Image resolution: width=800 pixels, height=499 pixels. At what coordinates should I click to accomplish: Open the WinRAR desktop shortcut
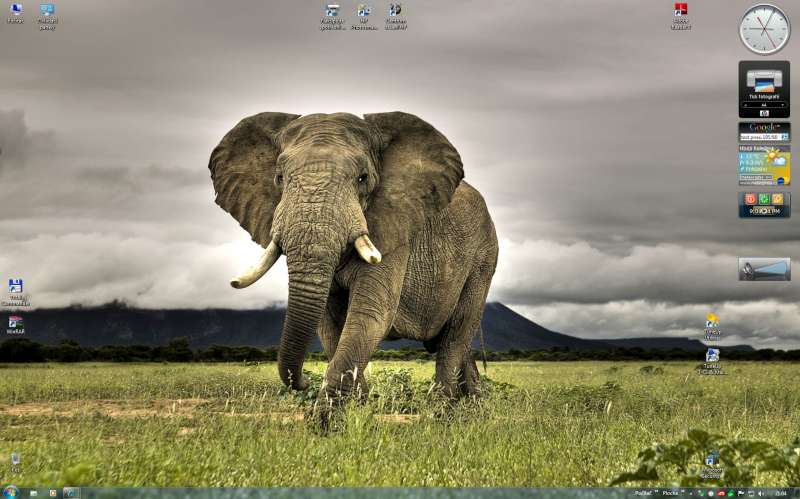pyautogui.click(x=15, y=323)
